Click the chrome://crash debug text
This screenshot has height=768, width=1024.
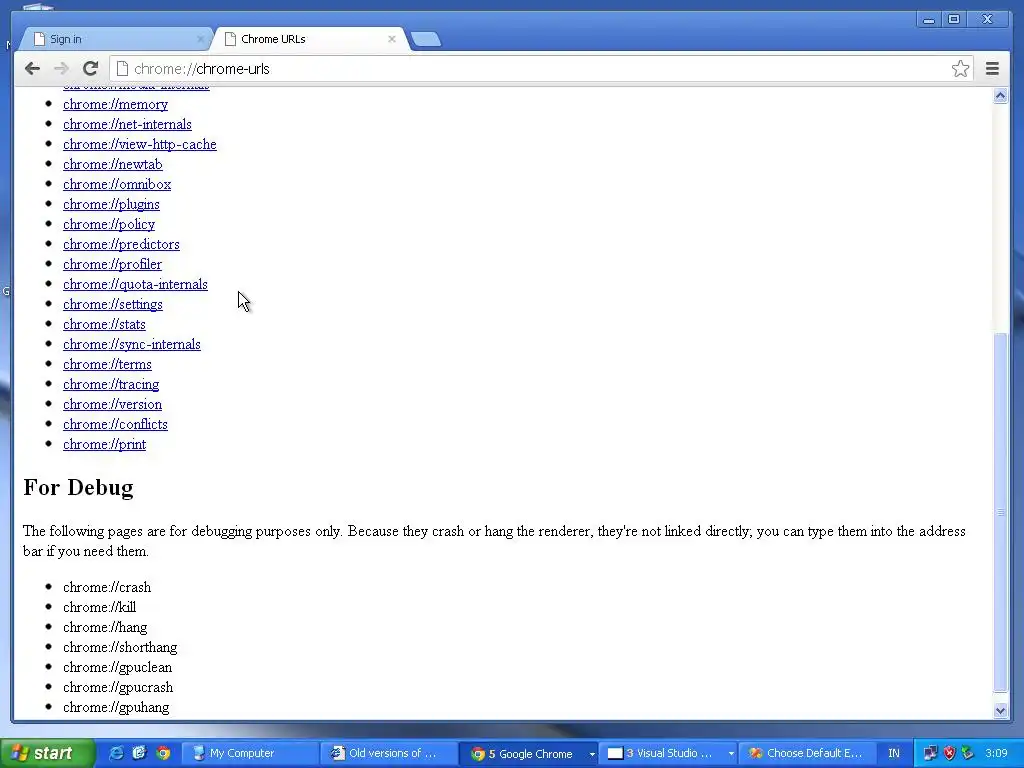[107, 587]
